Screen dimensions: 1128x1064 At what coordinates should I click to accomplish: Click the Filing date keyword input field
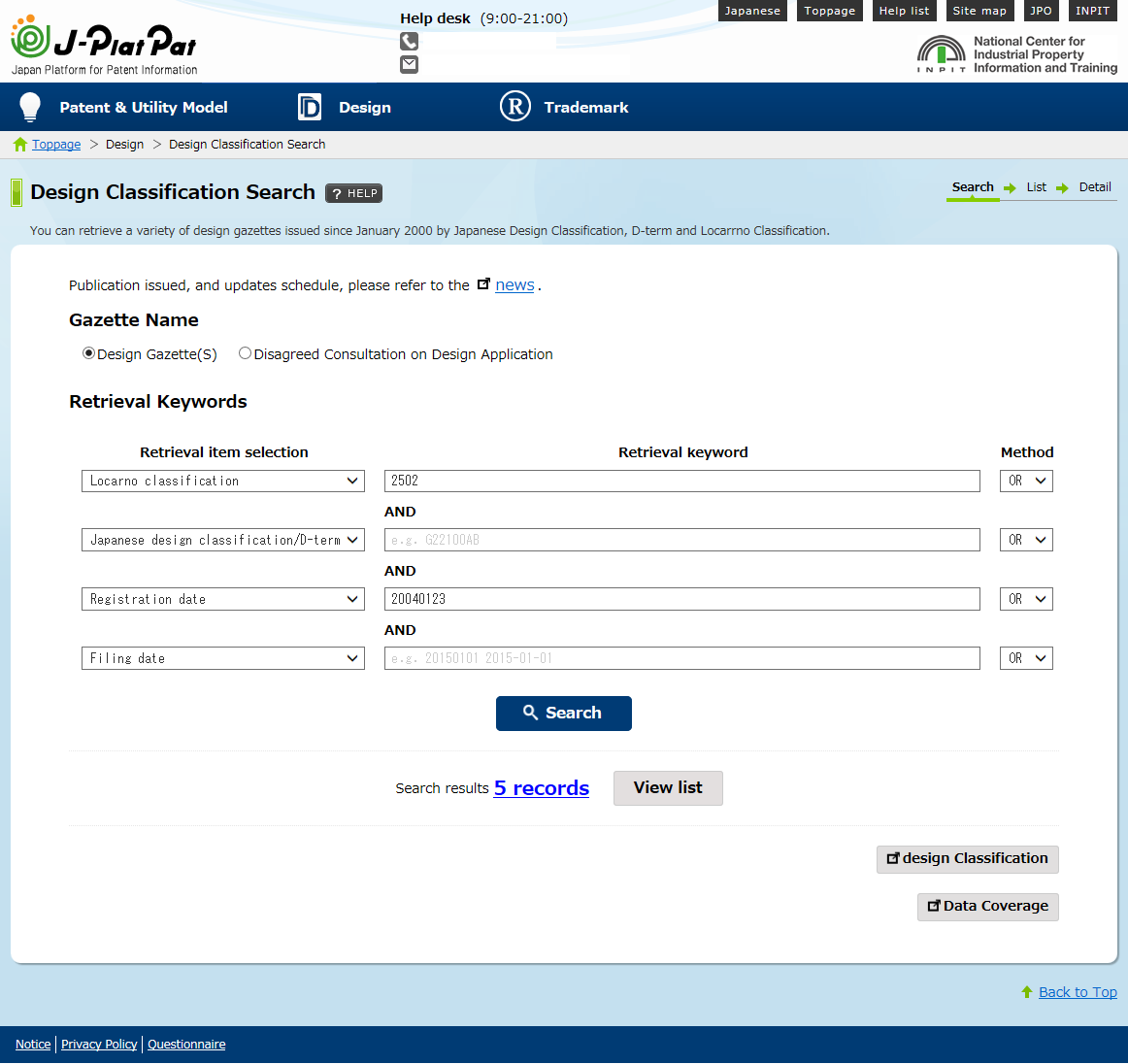click(681, 658)
